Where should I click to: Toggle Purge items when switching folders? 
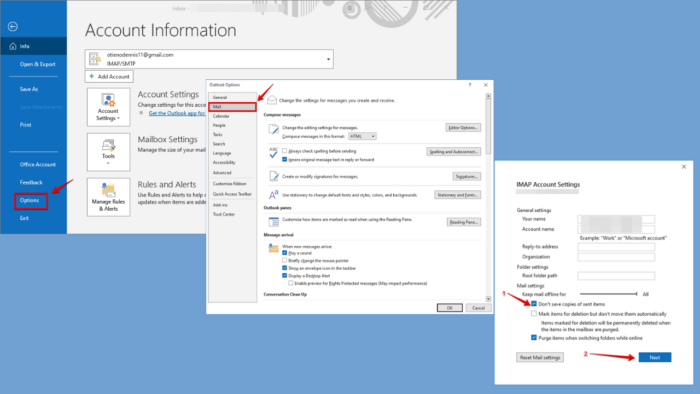[534, 338]
